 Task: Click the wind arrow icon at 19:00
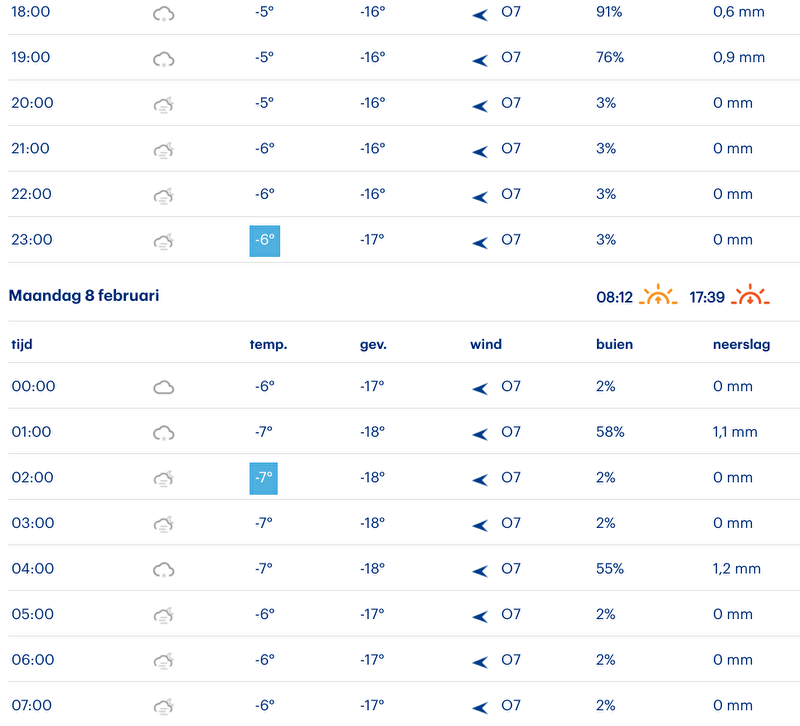(480, 59)
